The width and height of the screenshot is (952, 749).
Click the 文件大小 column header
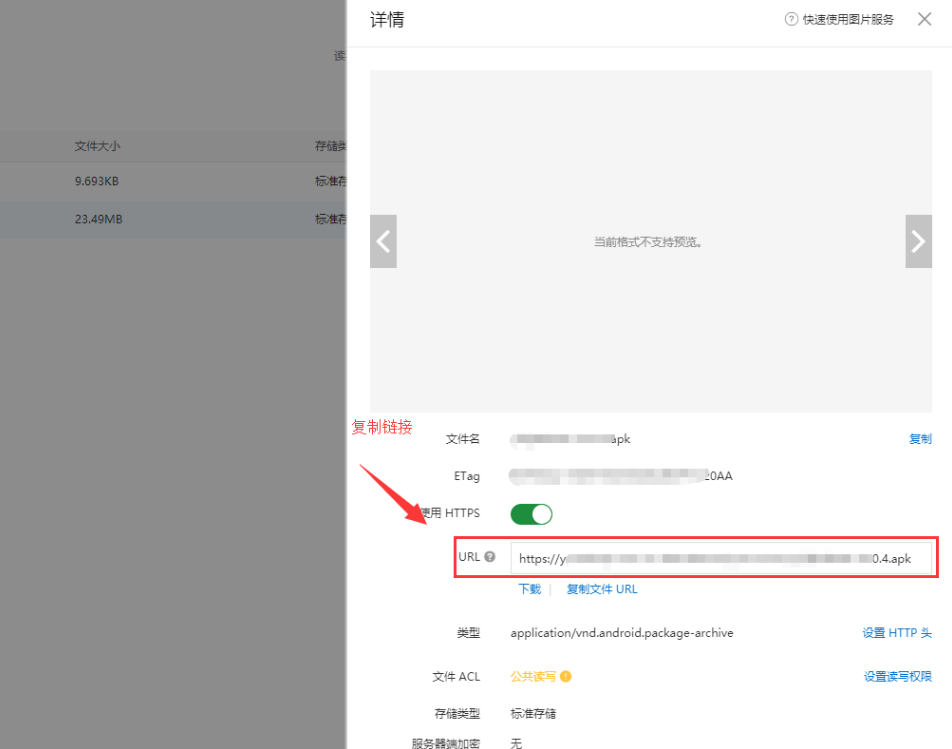[x=97, y=146]
